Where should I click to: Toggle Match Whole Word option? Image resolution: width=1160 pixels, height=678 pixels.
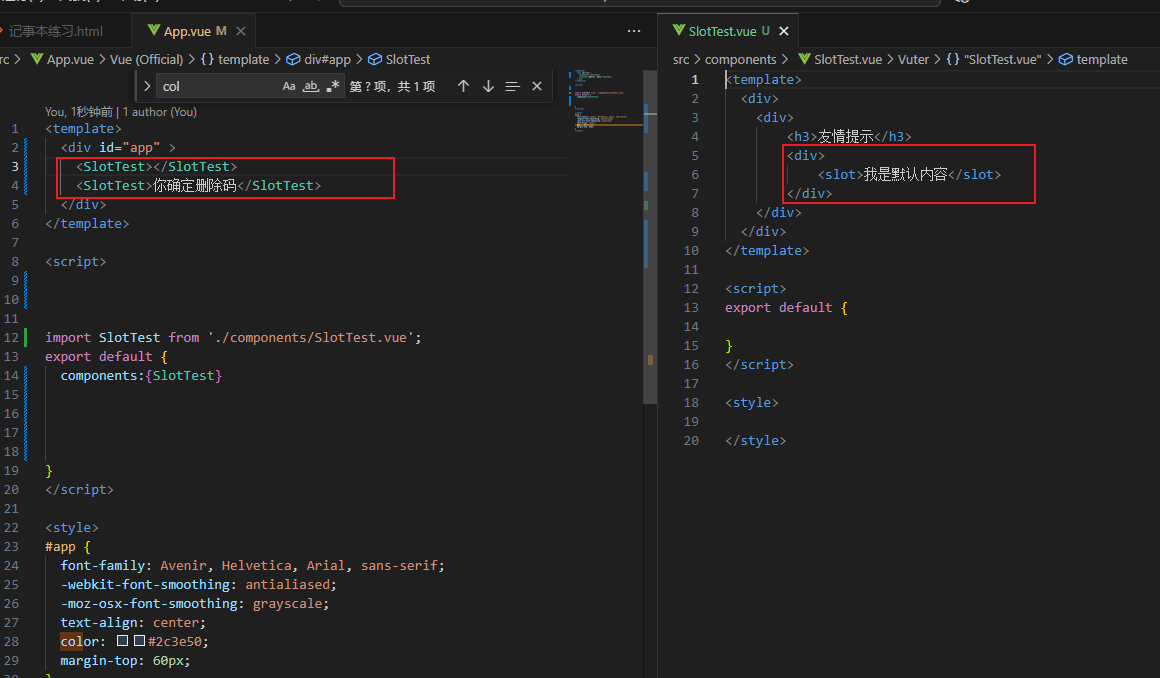[x=311, y=87]
